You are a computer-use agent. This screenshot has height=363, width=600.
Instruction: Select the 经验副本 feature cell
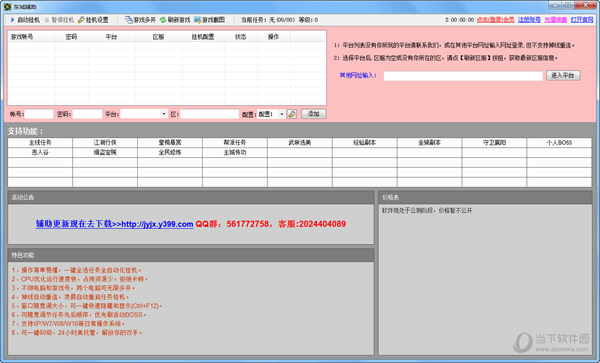pos(365,142)
